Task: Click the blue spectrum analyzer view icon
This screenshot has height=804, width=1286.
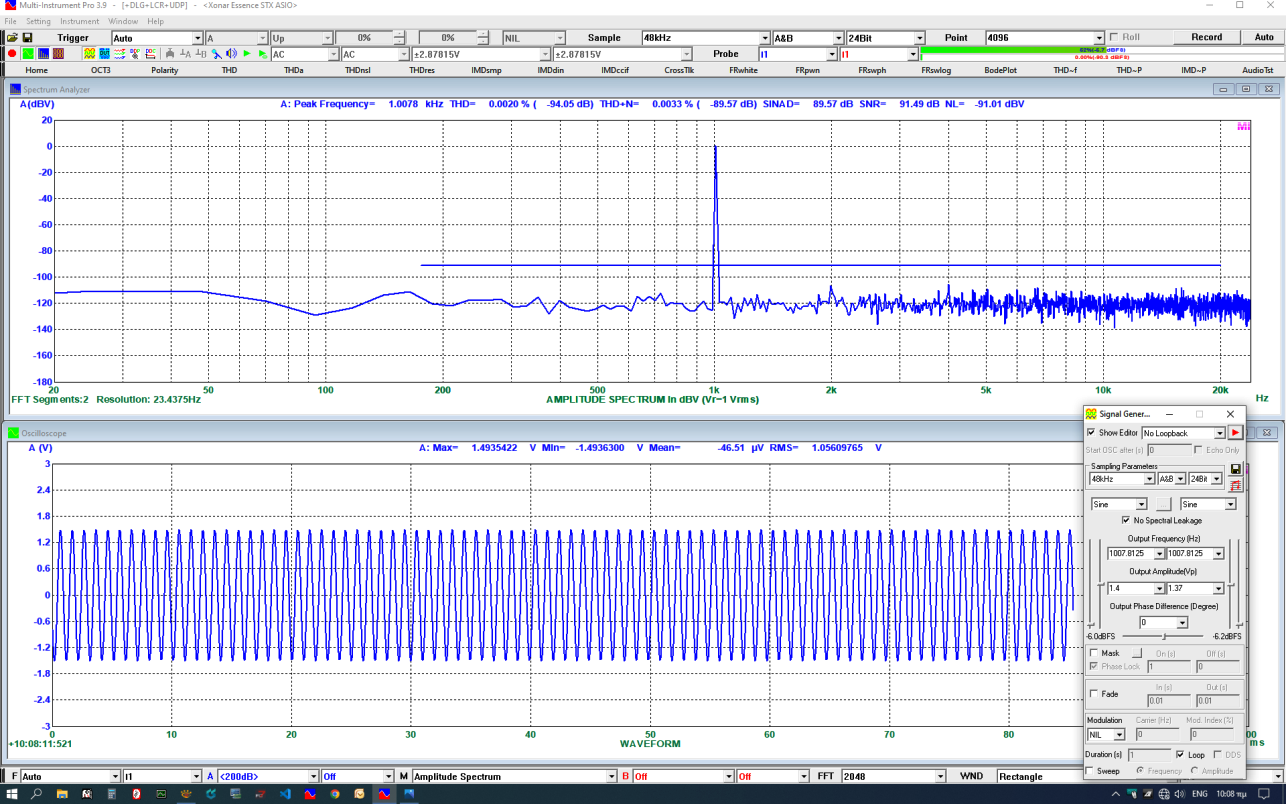Action: click(43, 54)
